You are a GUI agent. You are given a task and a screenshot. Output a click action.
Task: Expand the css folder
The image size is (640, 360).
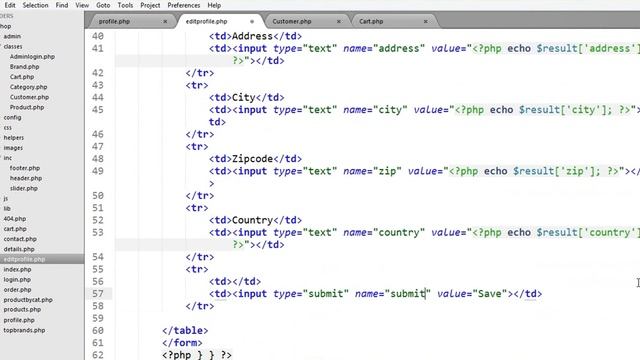pos(7,127)
